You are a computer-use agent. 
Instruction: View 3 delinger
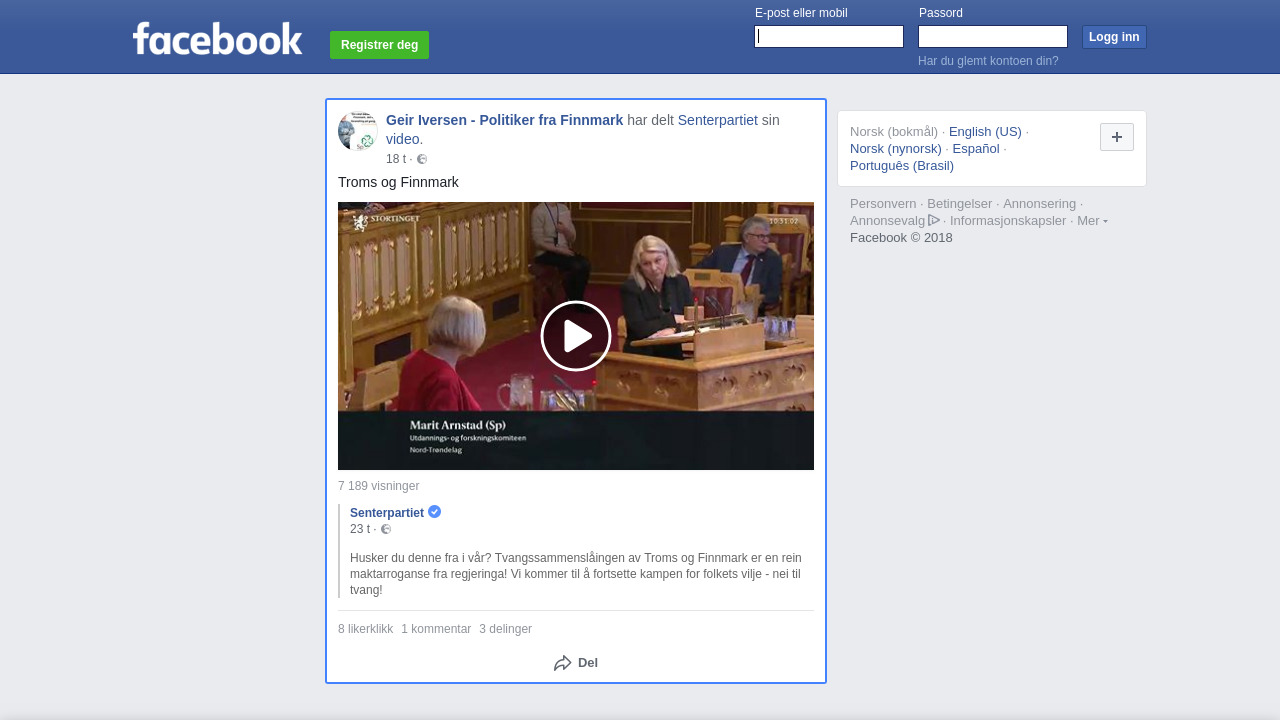pos(505,629)
